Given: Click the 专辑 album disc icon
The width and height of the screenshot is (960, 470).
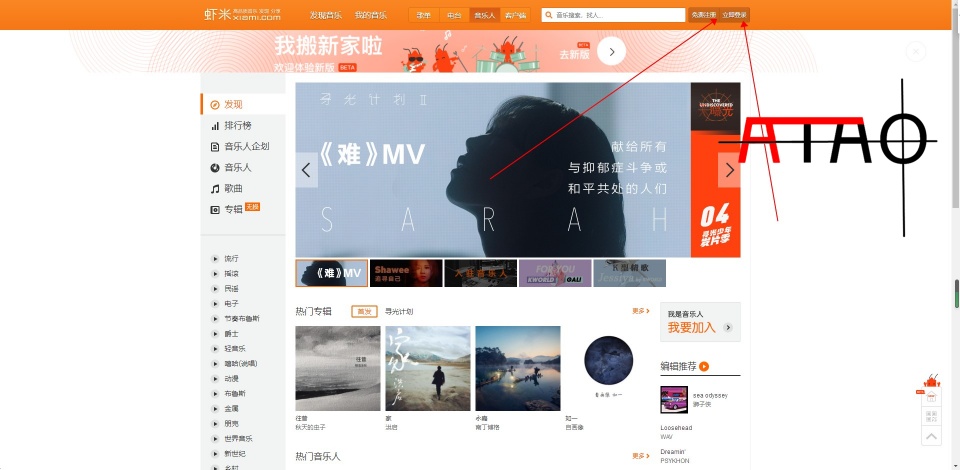Looking at the screenshot, I should [x=215, y=210].
